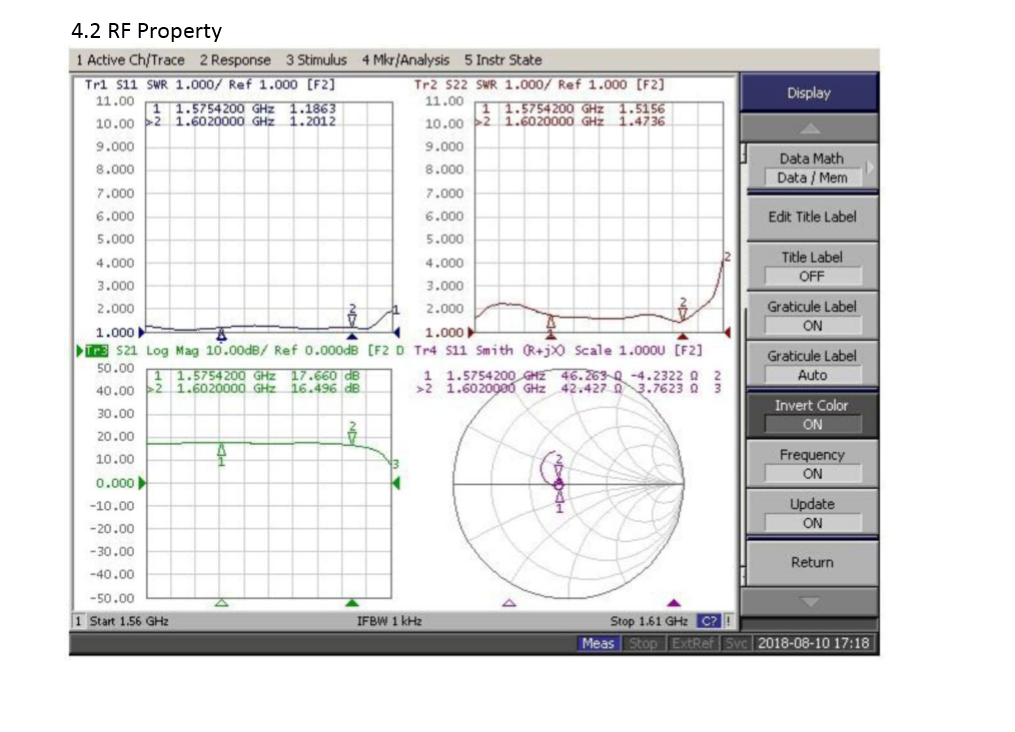1015x732 pixels.
Task: Click the date and time 2018-08-10 17:18
Action: pos(814,643)
